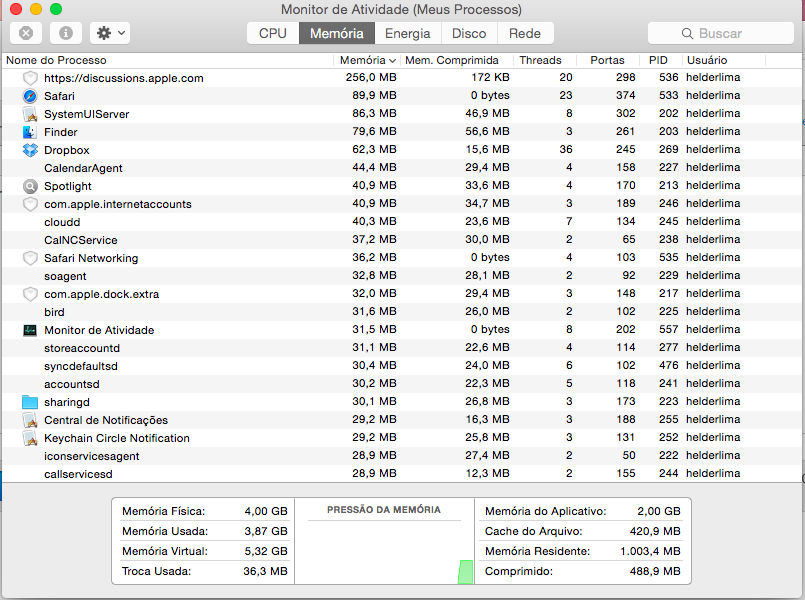
Task: Sort by Threads column header
Action: 545,60
